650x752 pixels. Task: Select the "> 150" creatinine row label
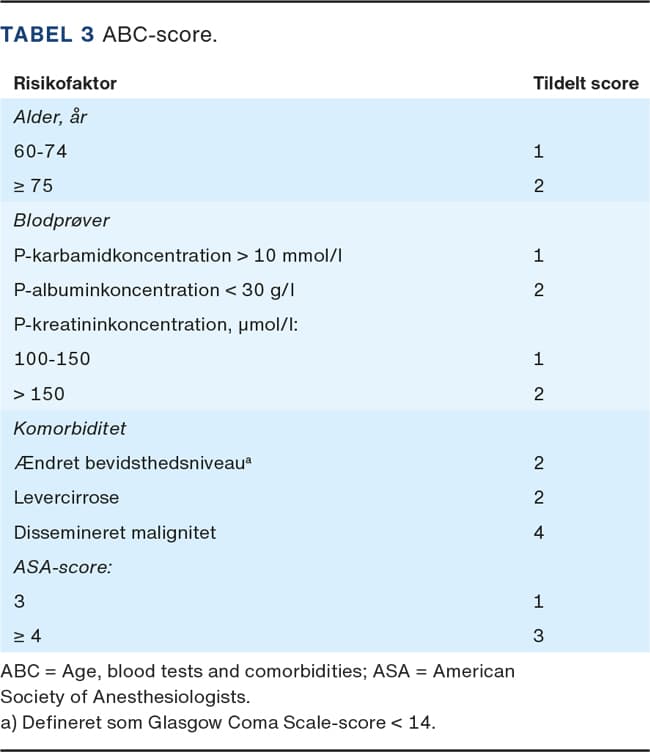pos(38,394)
